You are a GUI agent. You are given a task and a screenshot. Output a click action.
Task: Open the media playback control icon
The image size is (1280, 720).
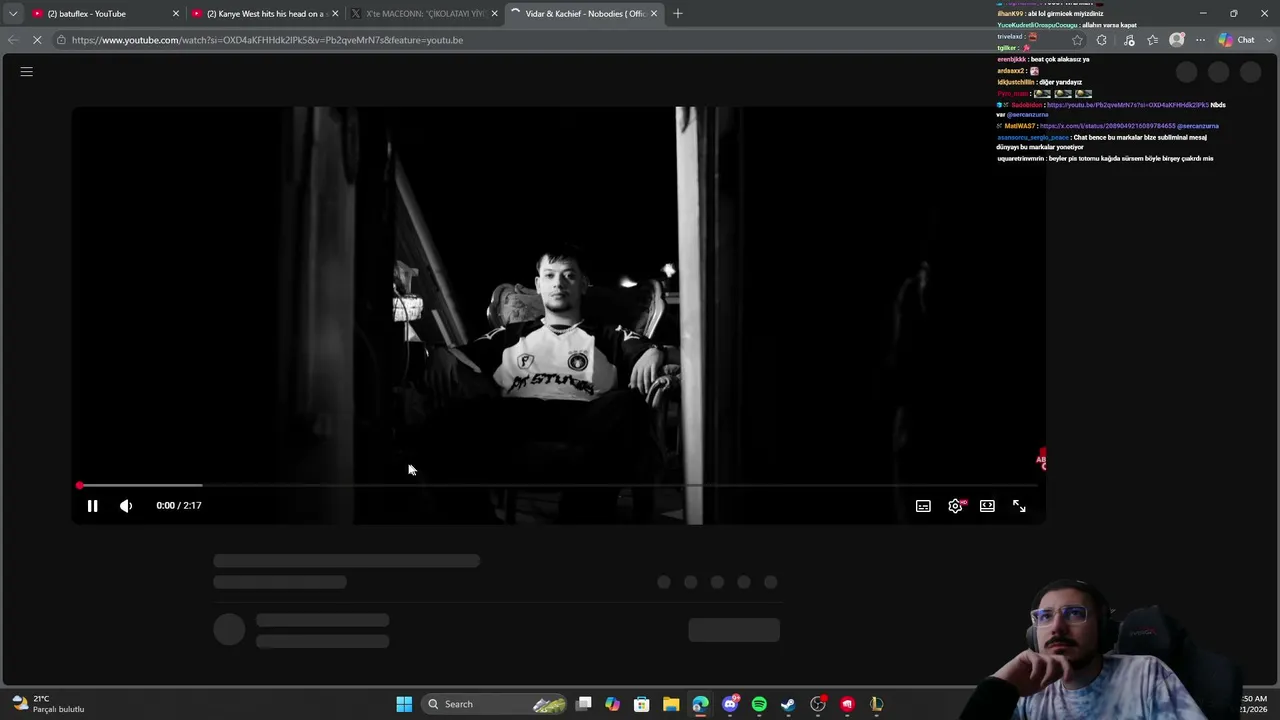1129,40
